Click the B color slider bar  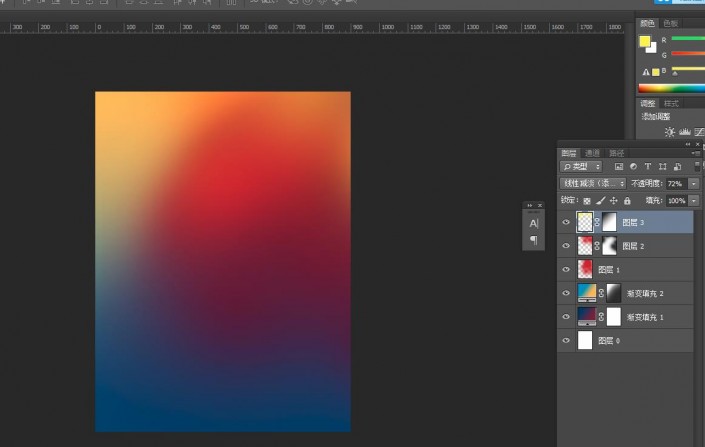click(688, 69)
